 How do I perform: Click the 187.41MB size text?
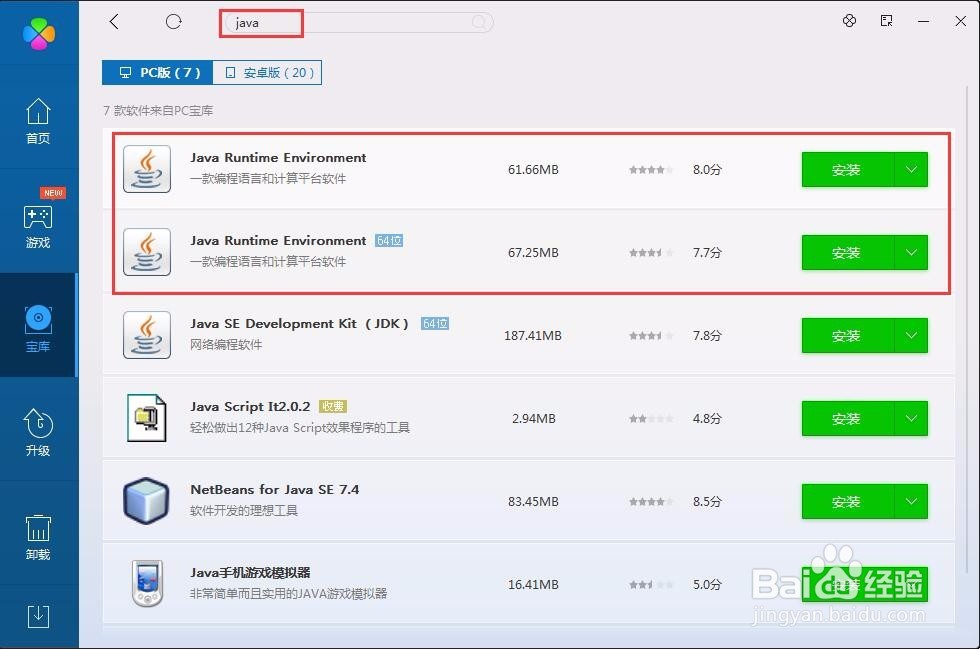(533, 336)
